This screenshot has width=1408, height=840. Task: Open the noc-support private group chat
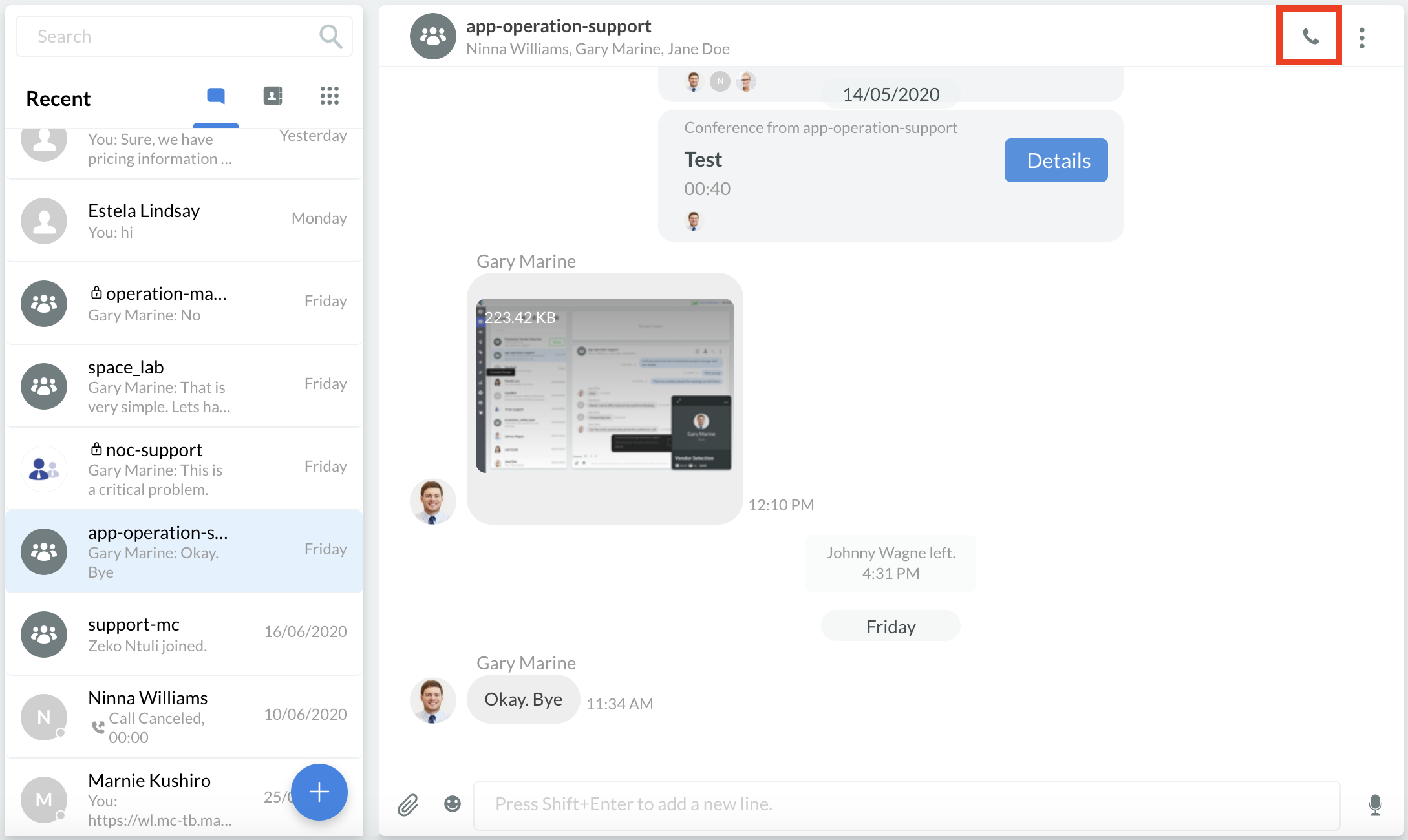coord(184,469)
